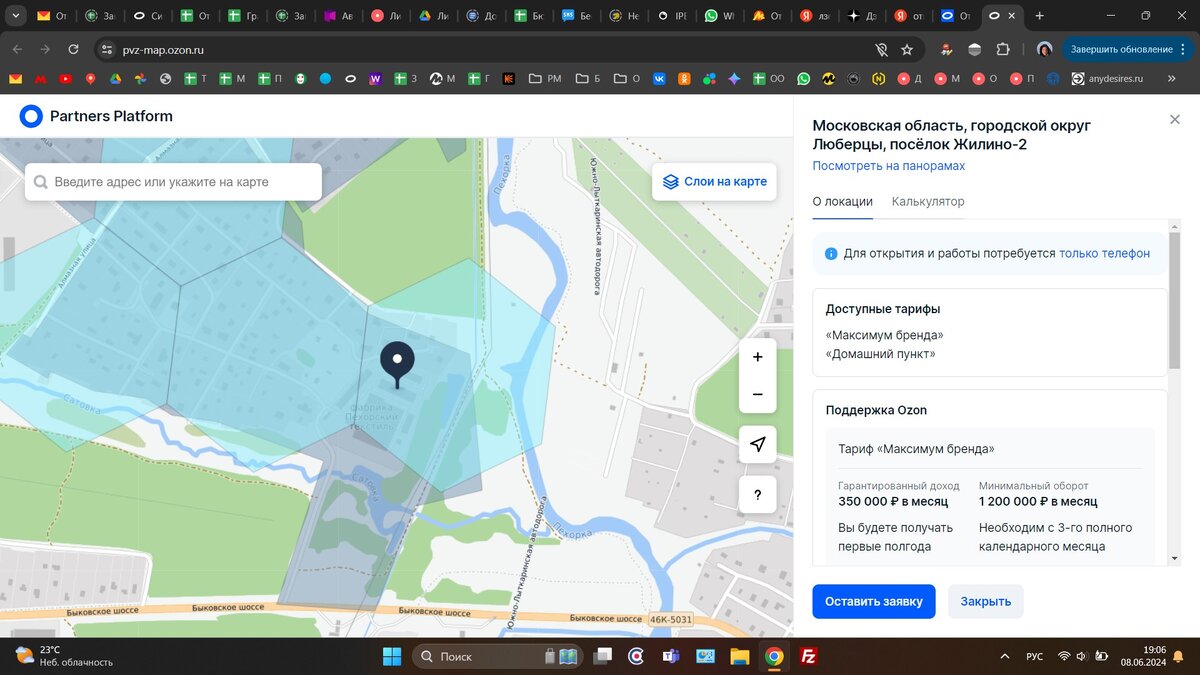
Task: Switch to the WhatsApp browser tab
Action: point(717,16)
